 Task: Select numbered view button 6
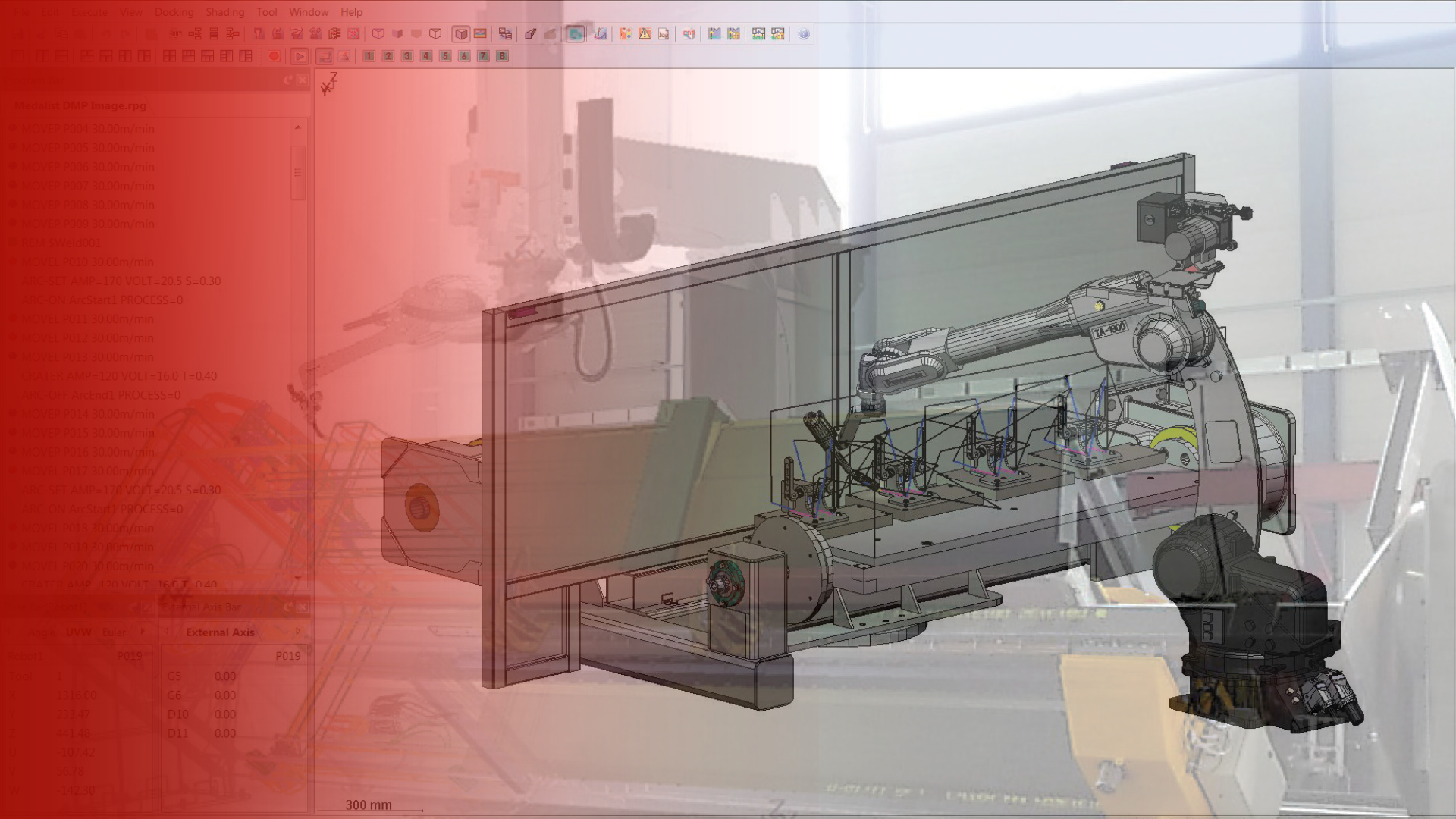tap(464, 56)
